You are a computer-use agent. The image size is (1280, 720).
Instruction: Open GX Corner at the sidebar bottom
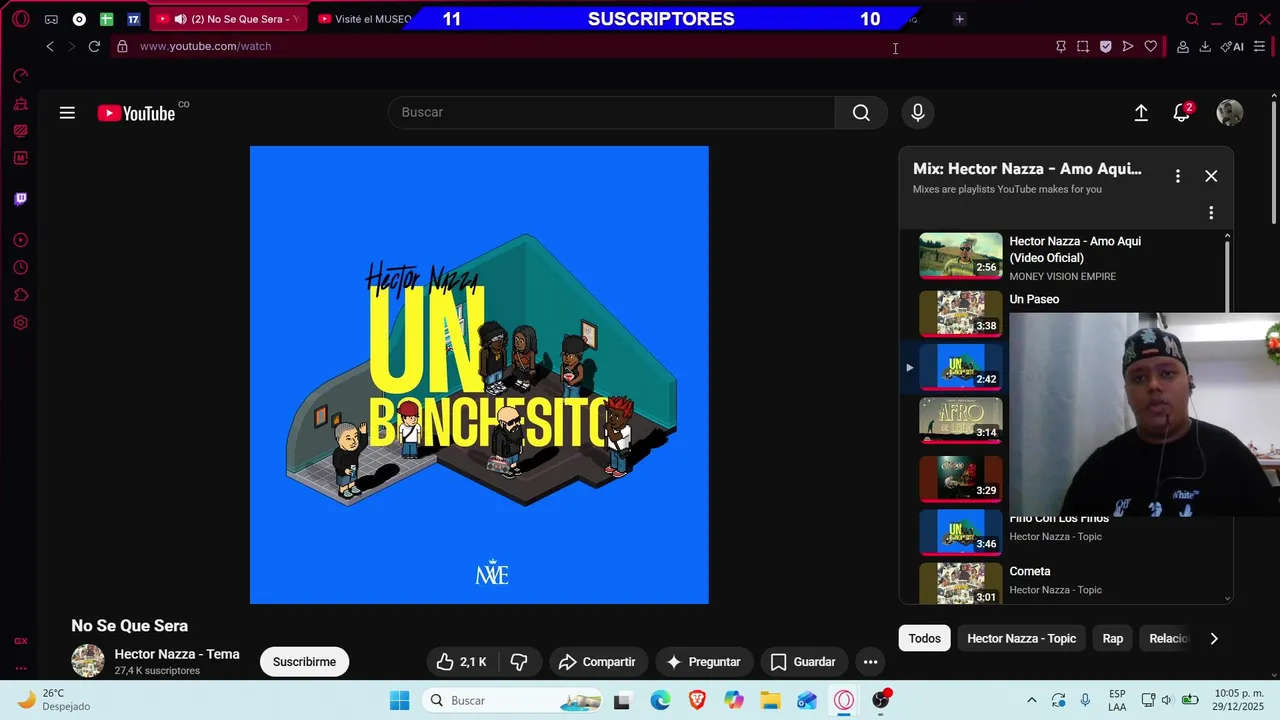click(20, 641)
